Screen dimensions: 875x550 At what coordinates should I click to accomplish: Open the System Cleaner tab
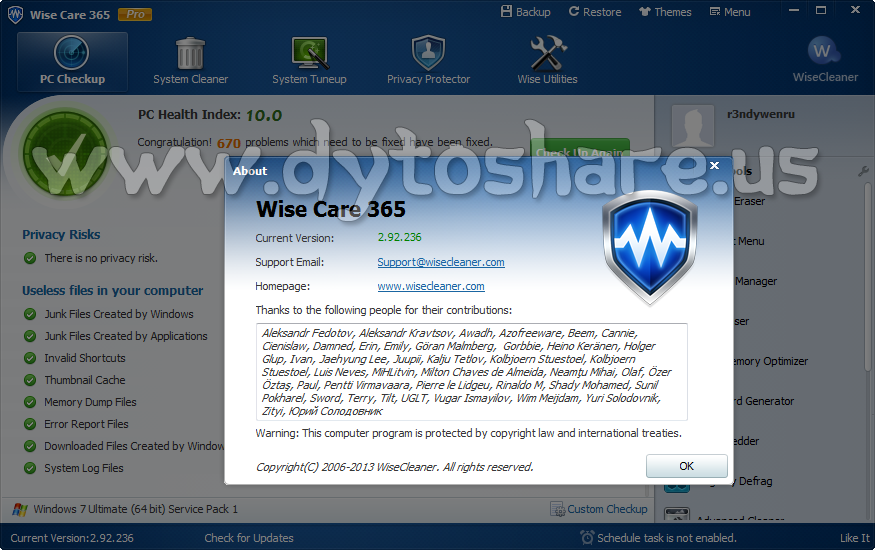[x=190, y=61]
